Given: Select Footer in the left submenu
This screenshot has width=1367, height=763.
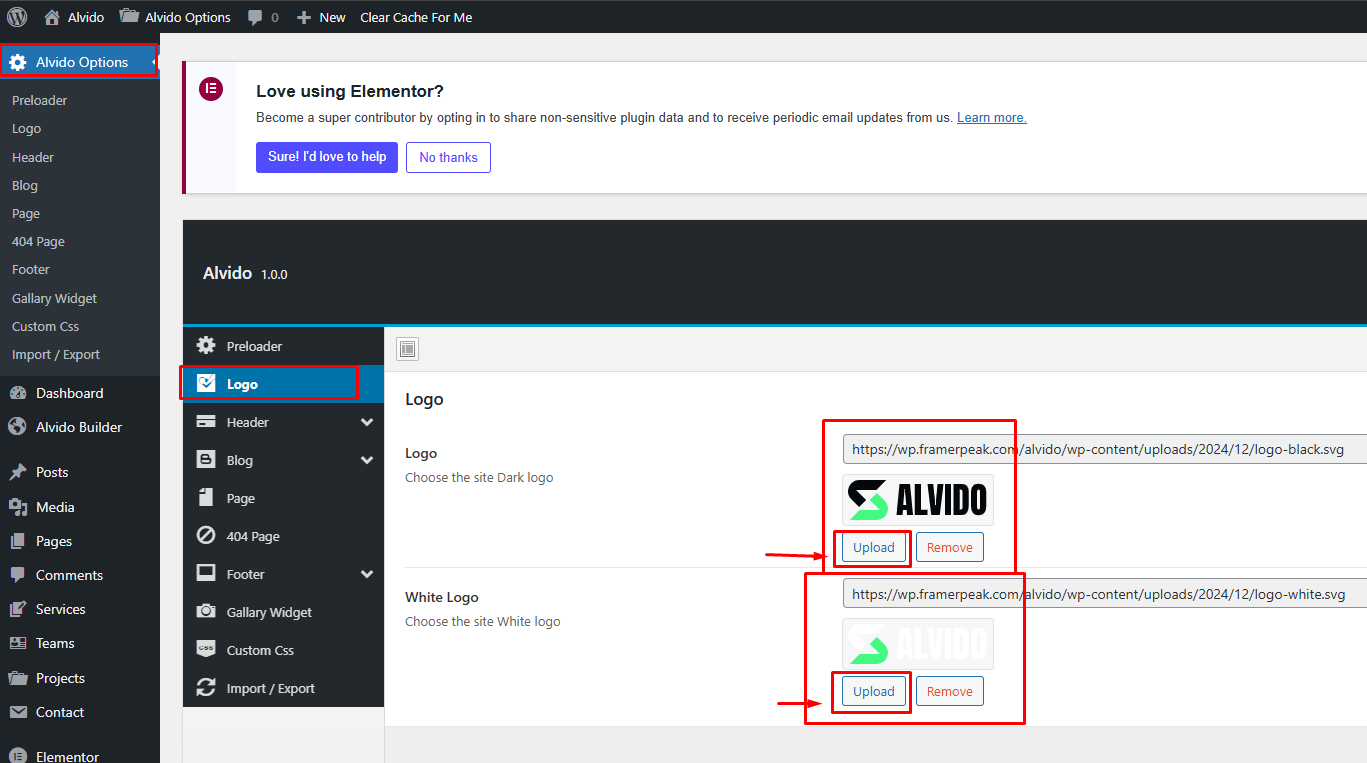Looking at the screenshot, I should (31, 269).
